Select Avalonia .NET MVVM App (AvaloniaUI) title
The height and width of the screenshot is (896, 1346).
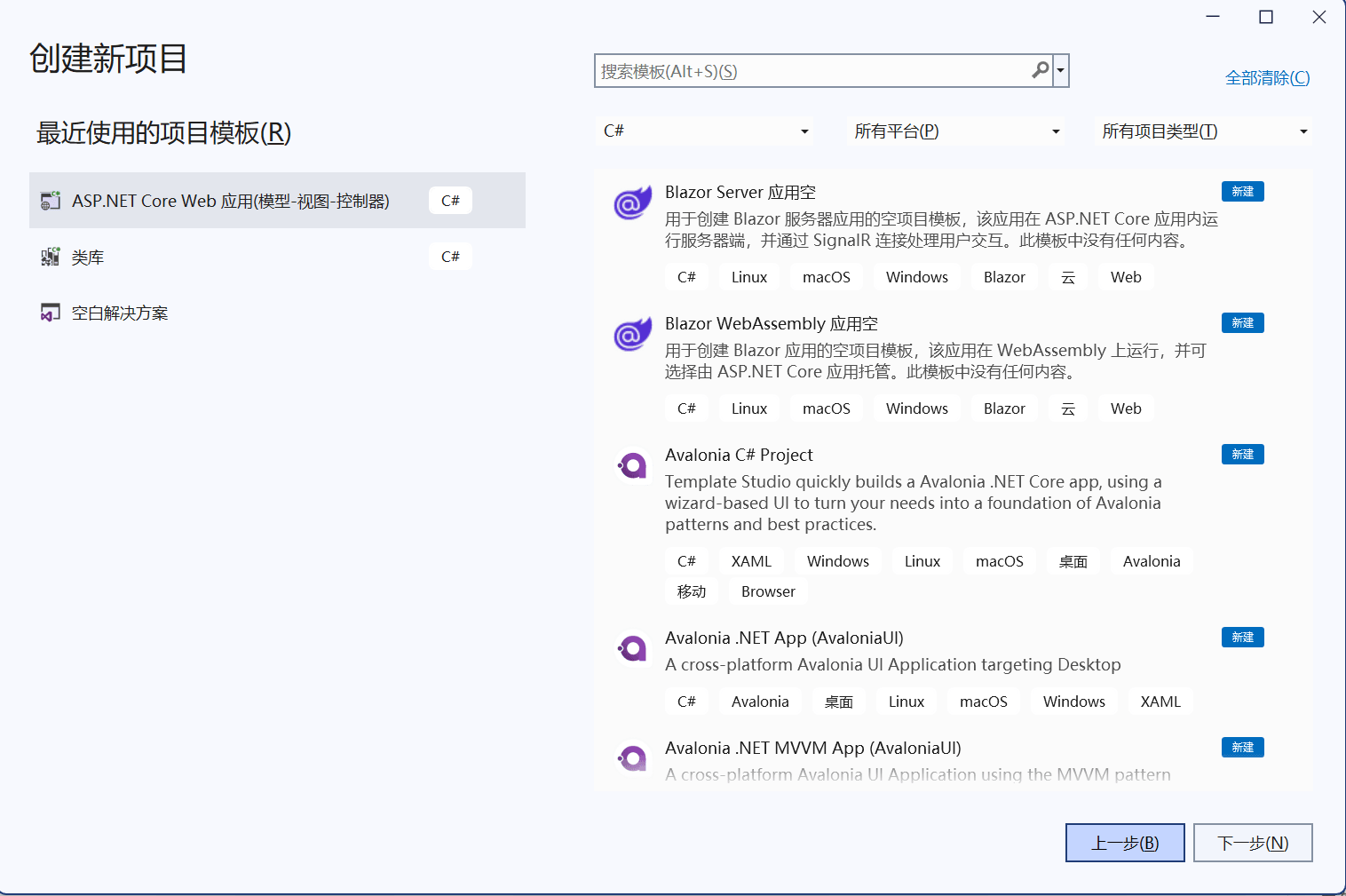tap(813, 748)
